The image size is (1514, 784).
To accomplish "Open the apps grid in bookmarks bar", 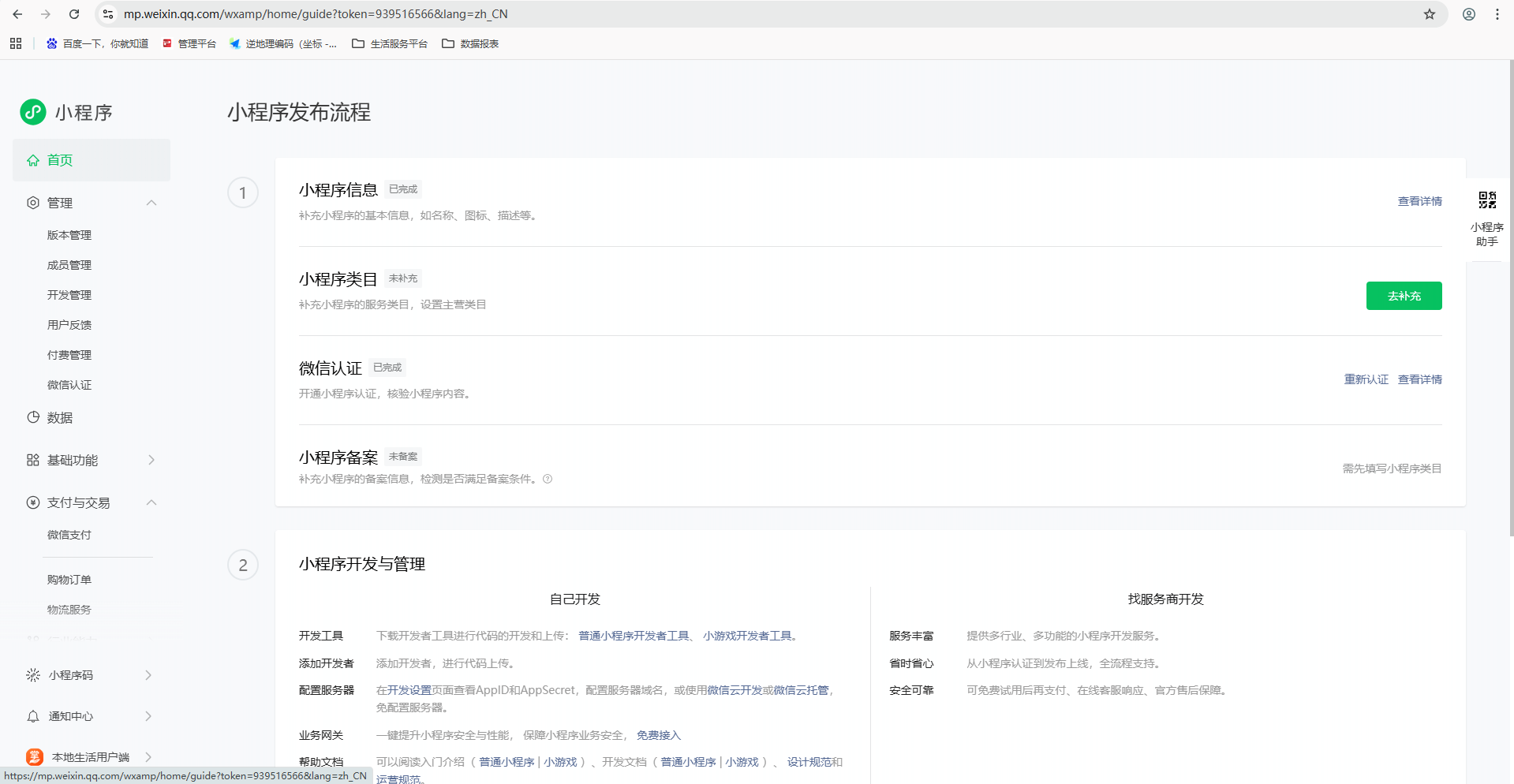I will pyautogui.click(x=16, y=43).
